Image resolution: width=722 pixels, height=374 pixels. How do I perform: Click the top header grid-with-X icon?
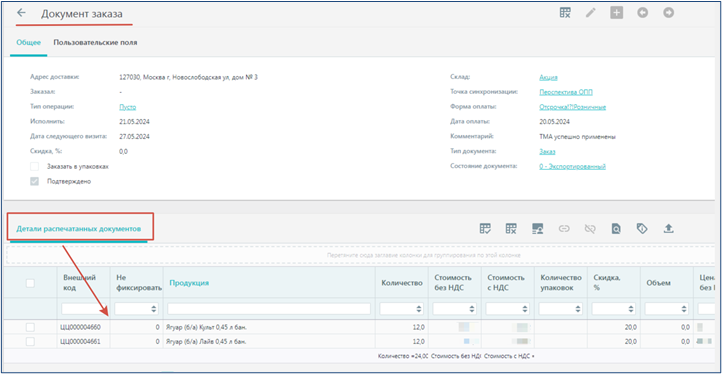[565, 13]
